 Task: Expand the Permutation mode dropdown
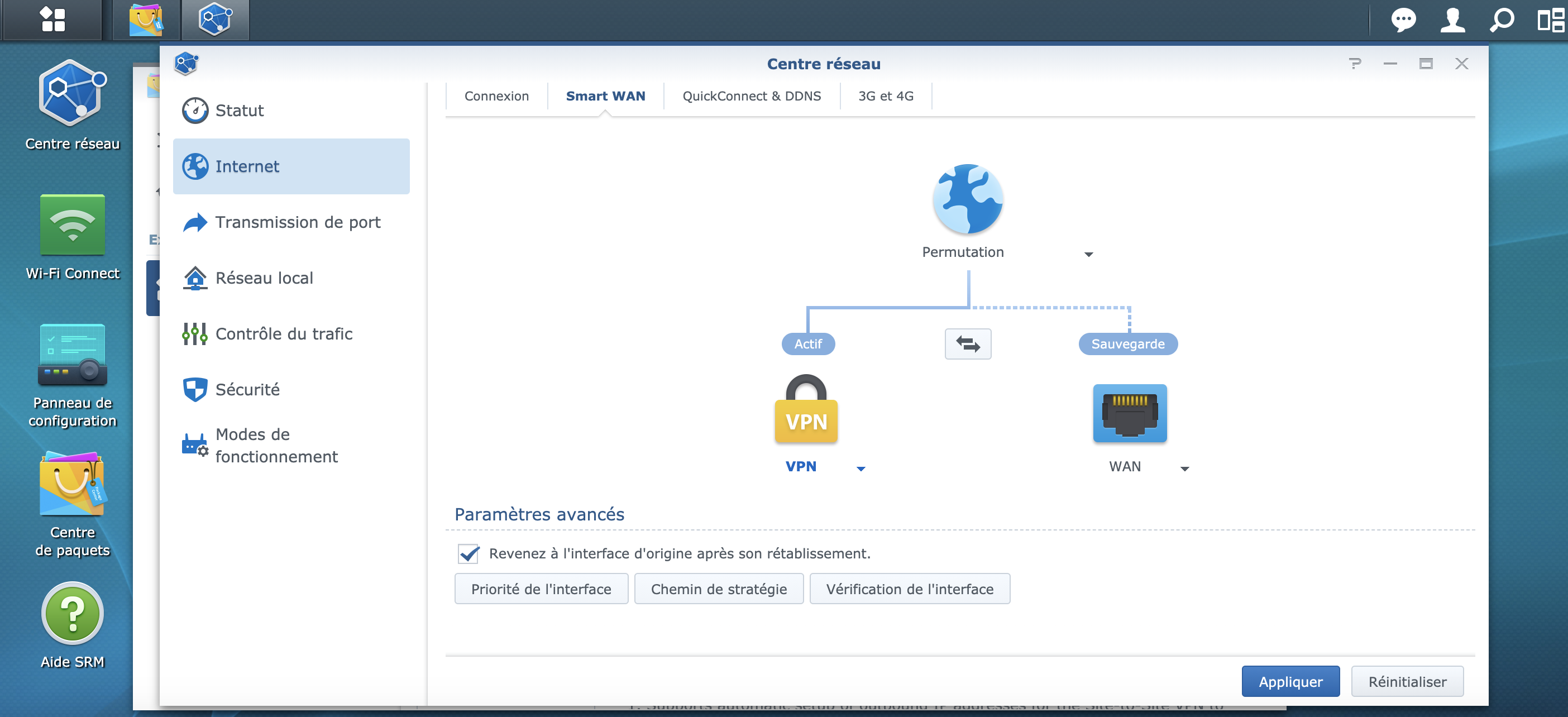click(1088, 254)
